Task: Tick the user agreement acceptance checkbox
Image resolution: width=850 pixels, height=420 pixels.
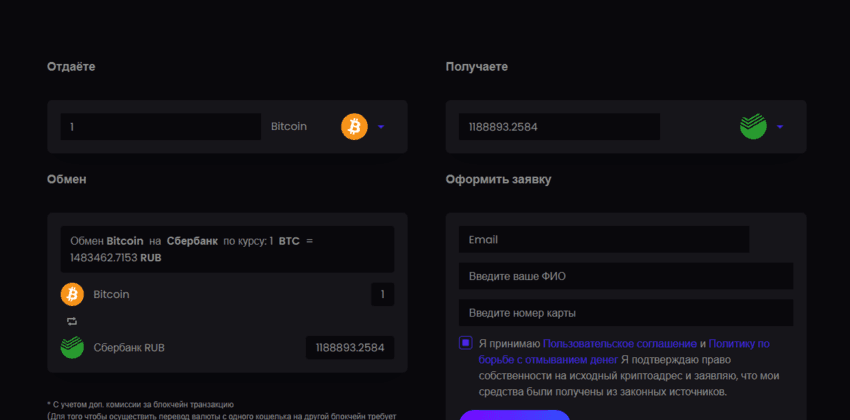Action: (x=466, y=343)
